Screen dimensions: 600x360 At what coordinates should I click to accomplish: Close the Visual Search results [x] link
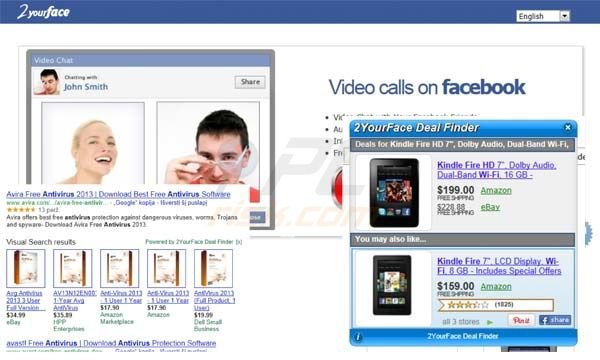[239, 242]
